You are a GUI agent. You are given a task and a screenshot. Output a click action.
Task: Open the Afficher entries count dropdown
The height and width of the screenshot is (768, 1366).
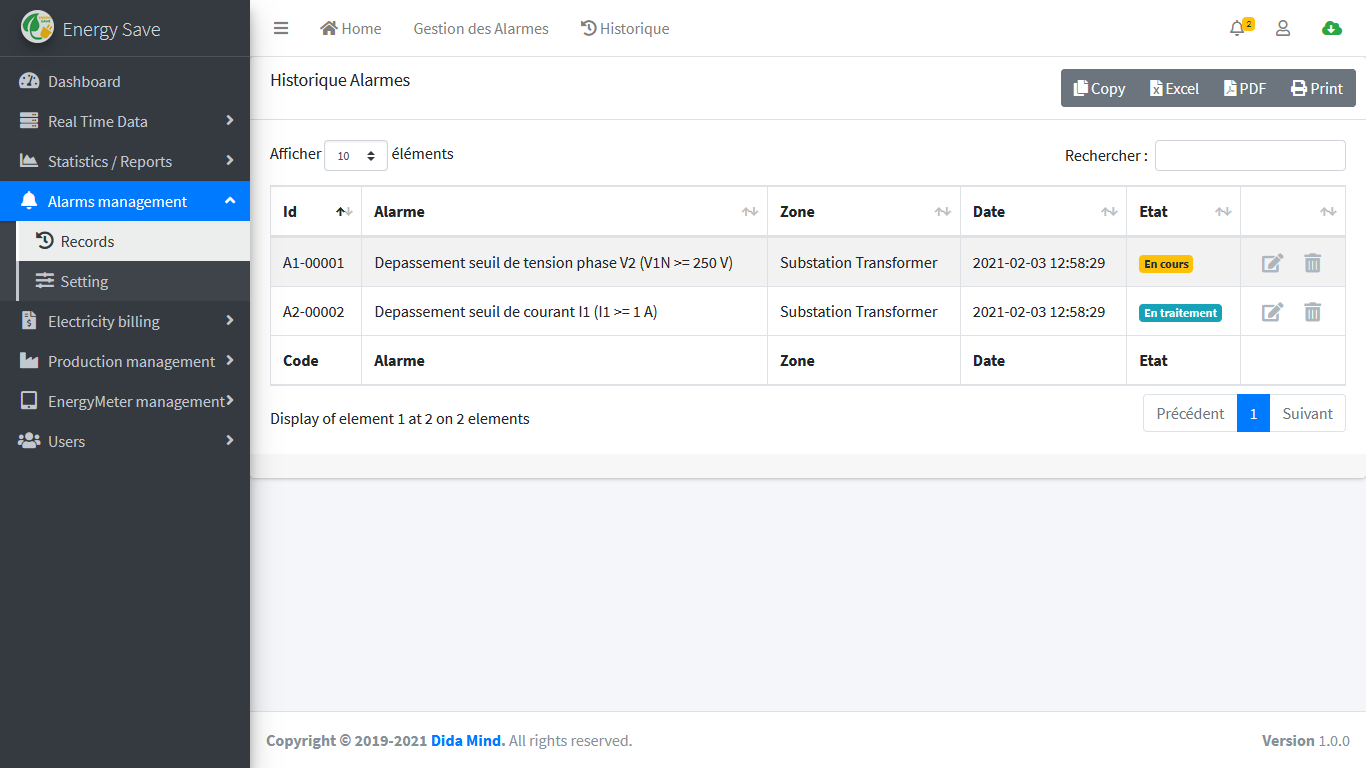pos(356,156)
